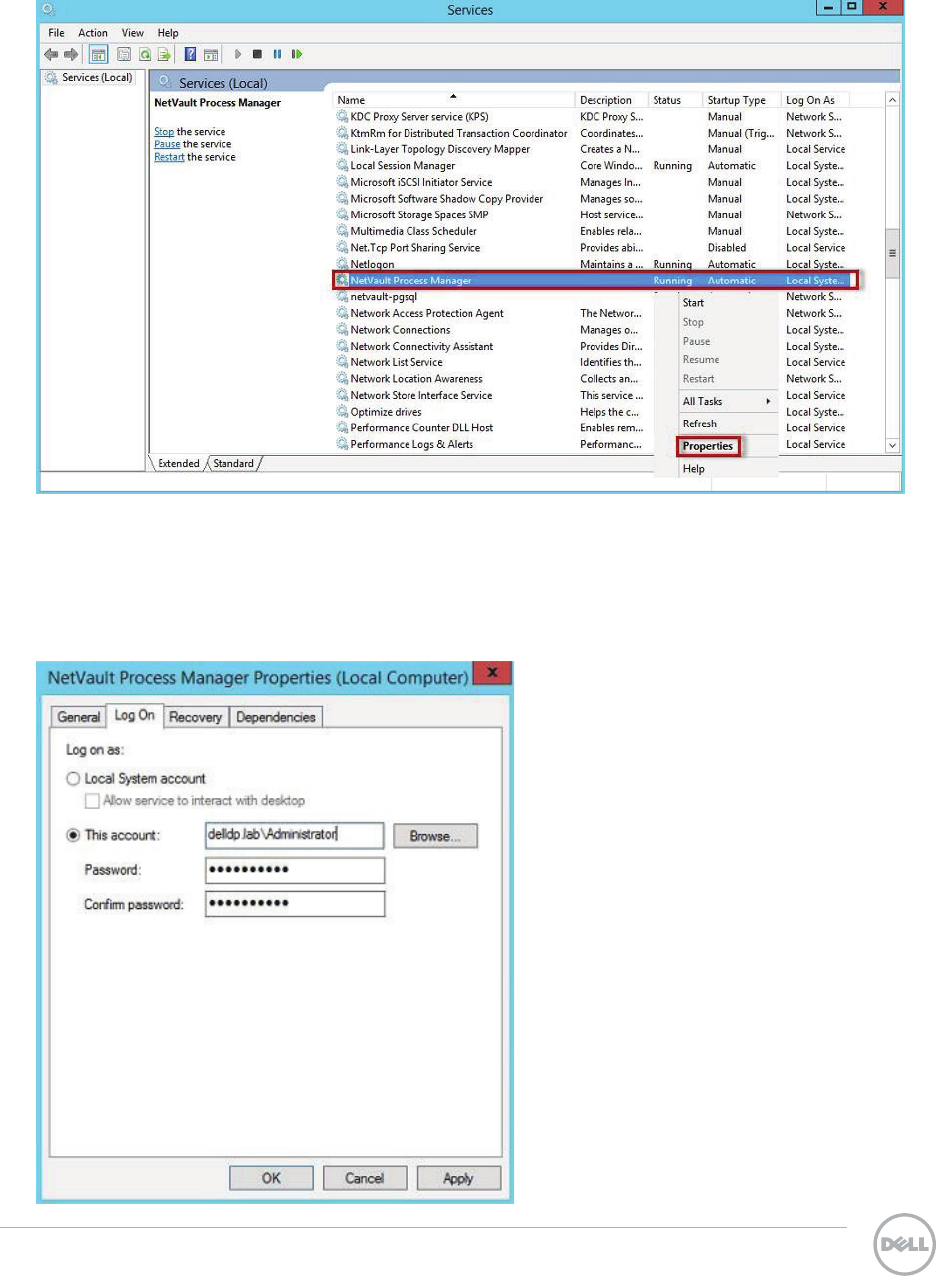The width and height of the screenshot is (936, 1276).
Task: Toggle Show/Hide Console Tree icon
Action: [100, 54]
